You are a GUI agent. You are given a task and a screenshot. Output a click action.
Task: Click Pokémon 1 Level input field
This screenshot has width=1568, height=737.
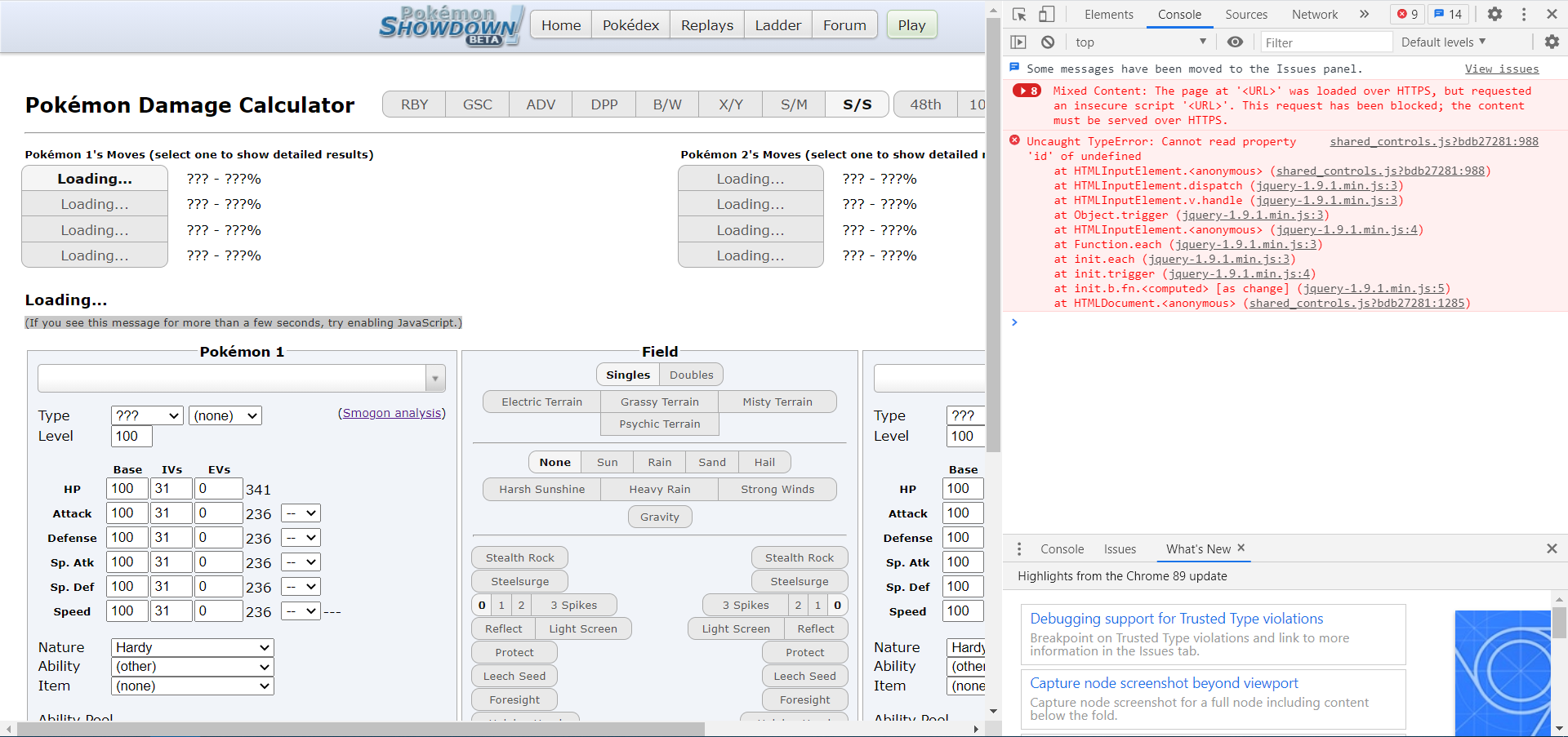coord(131,436)
